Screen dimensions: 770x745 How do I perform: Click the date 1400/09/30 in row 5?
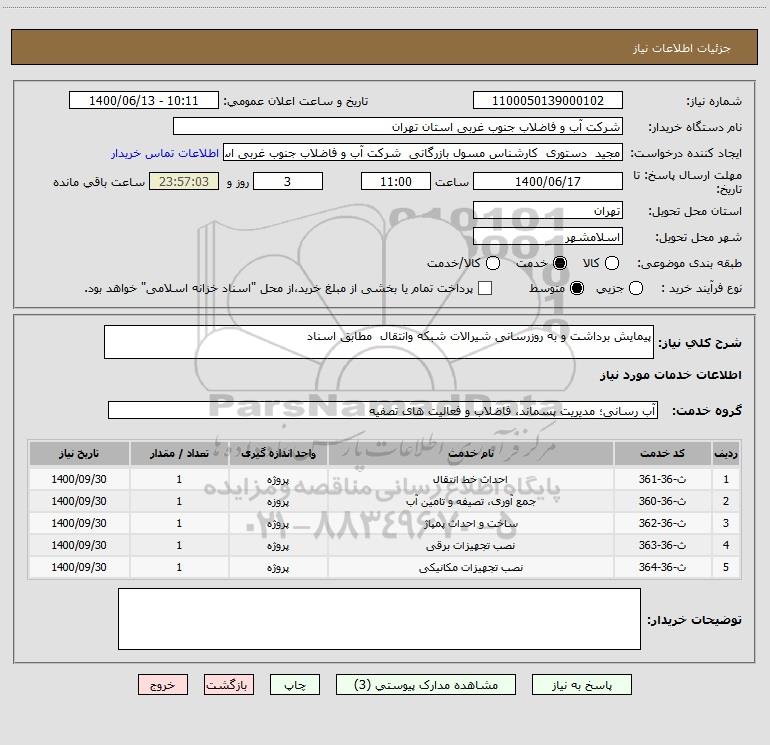pos(79,567)
